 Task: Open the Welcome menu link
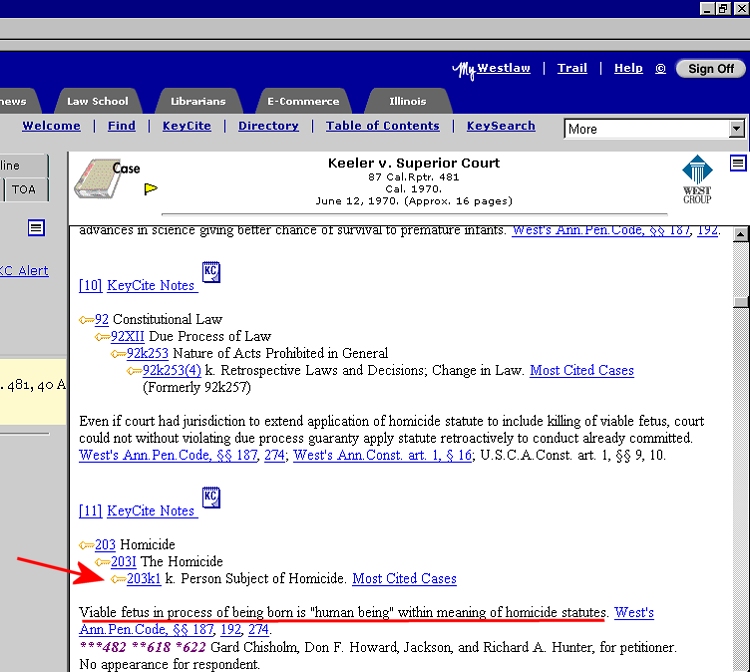(51, 126)
